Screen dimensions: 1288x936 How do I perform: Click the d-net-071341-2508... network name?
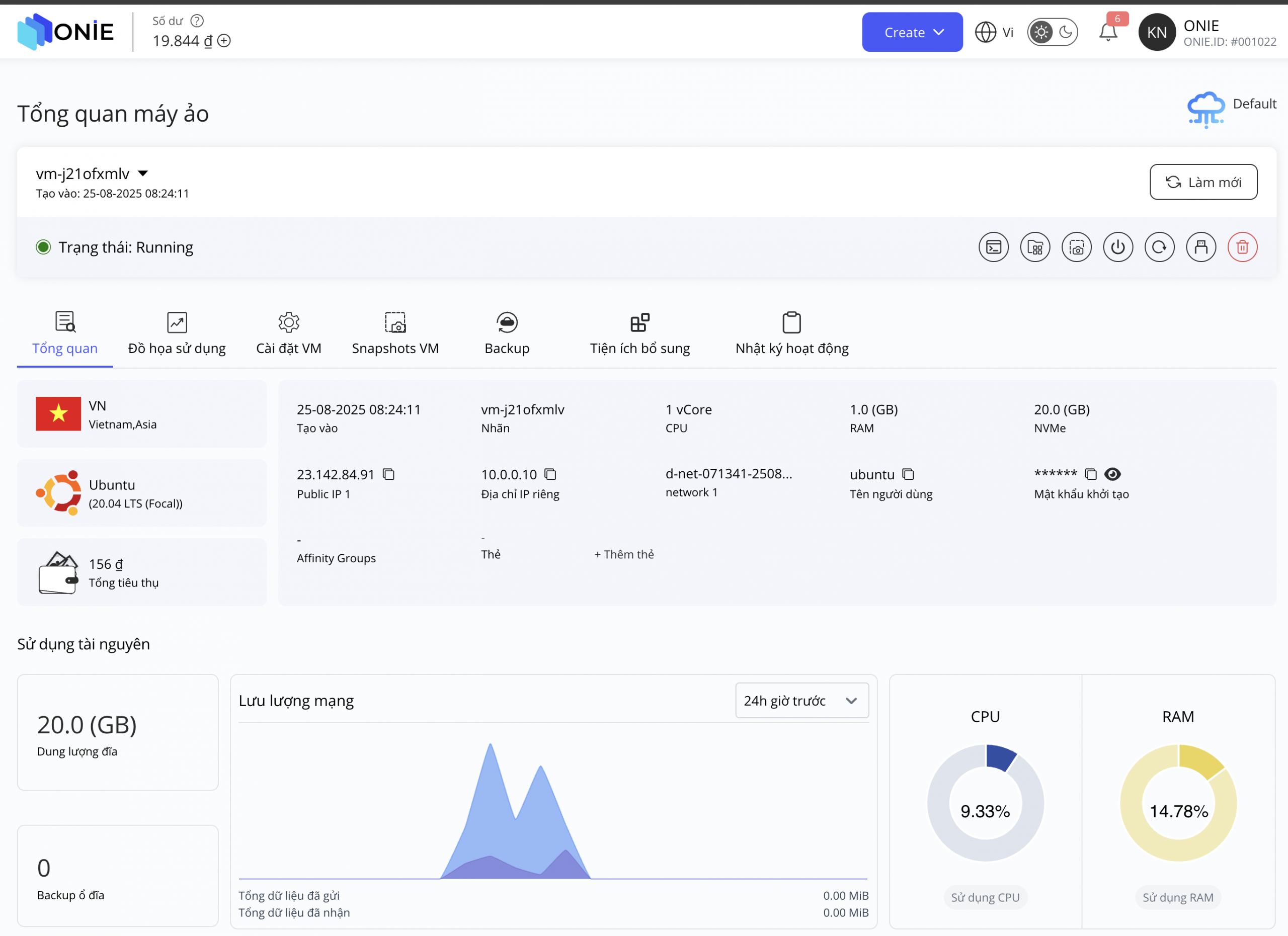[729, 474]
